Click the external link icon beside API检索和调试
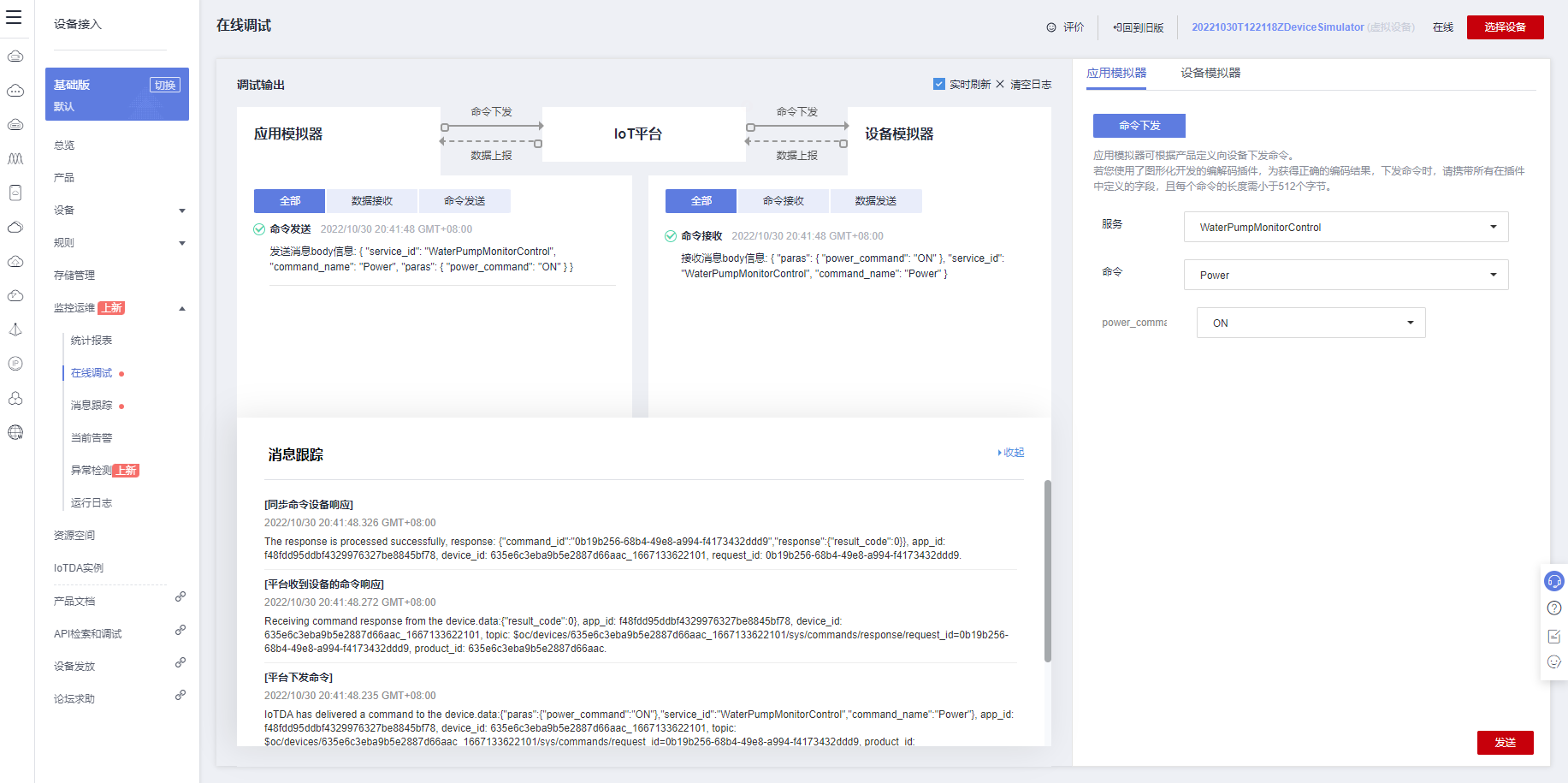 coord(180,630)
